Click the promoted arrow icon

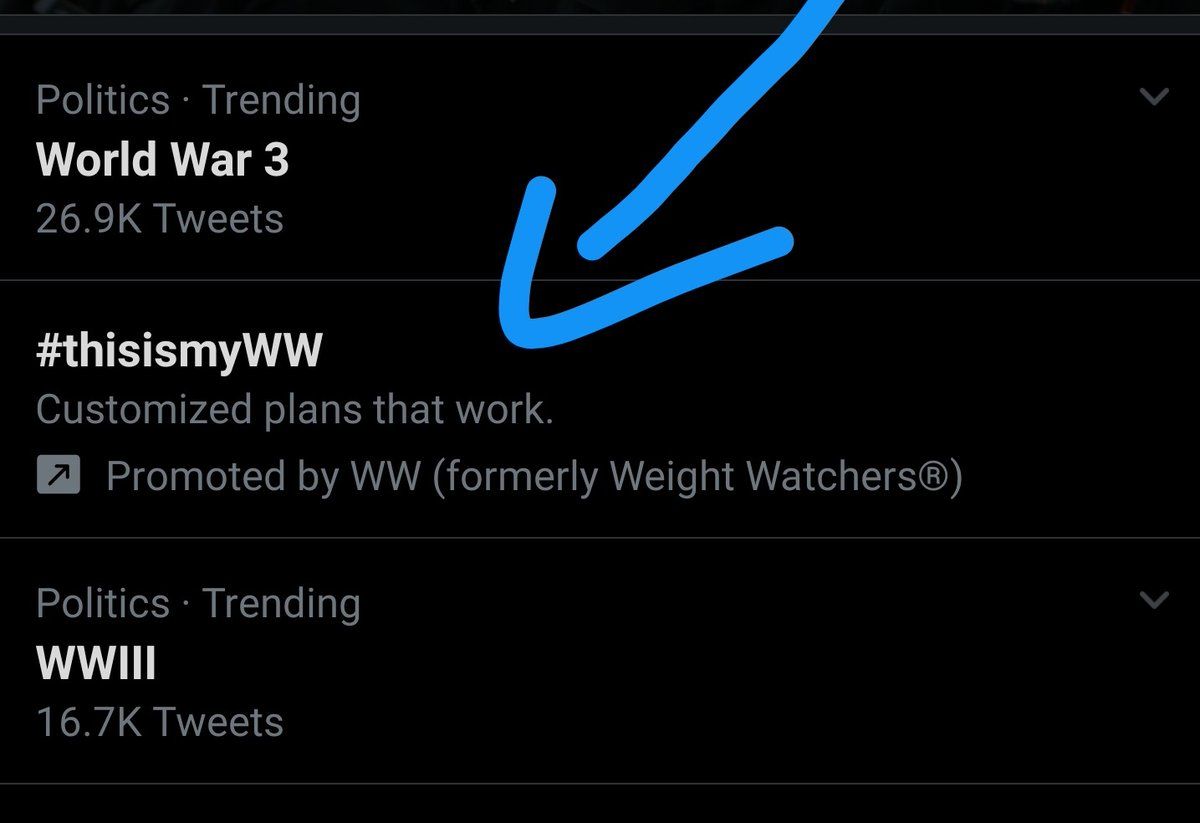[x=58, y=477]
